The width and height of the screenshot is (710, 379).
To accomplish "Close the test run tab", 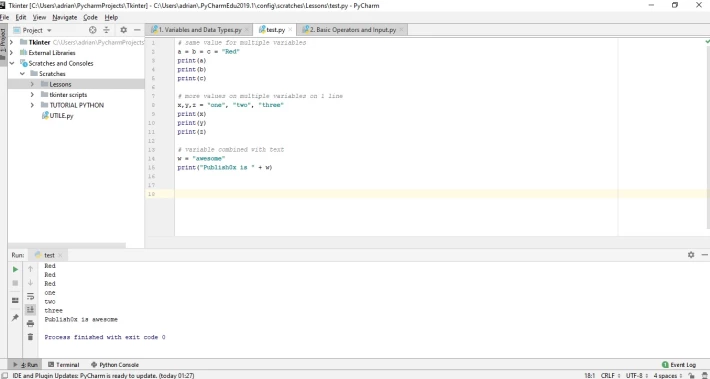I will click(60, 255).
